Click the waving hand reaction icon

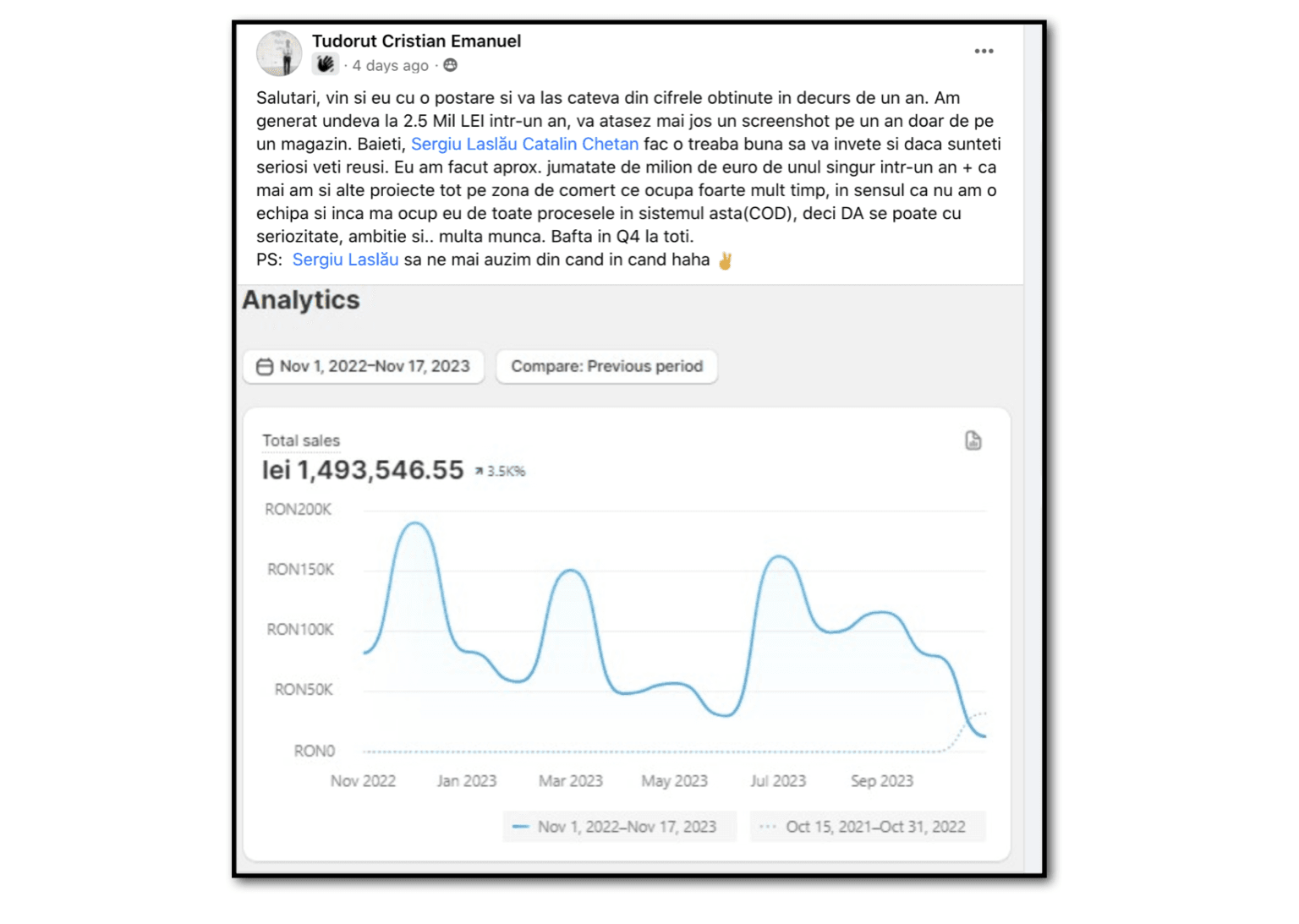pyautogui.click(x=325, y=63)
